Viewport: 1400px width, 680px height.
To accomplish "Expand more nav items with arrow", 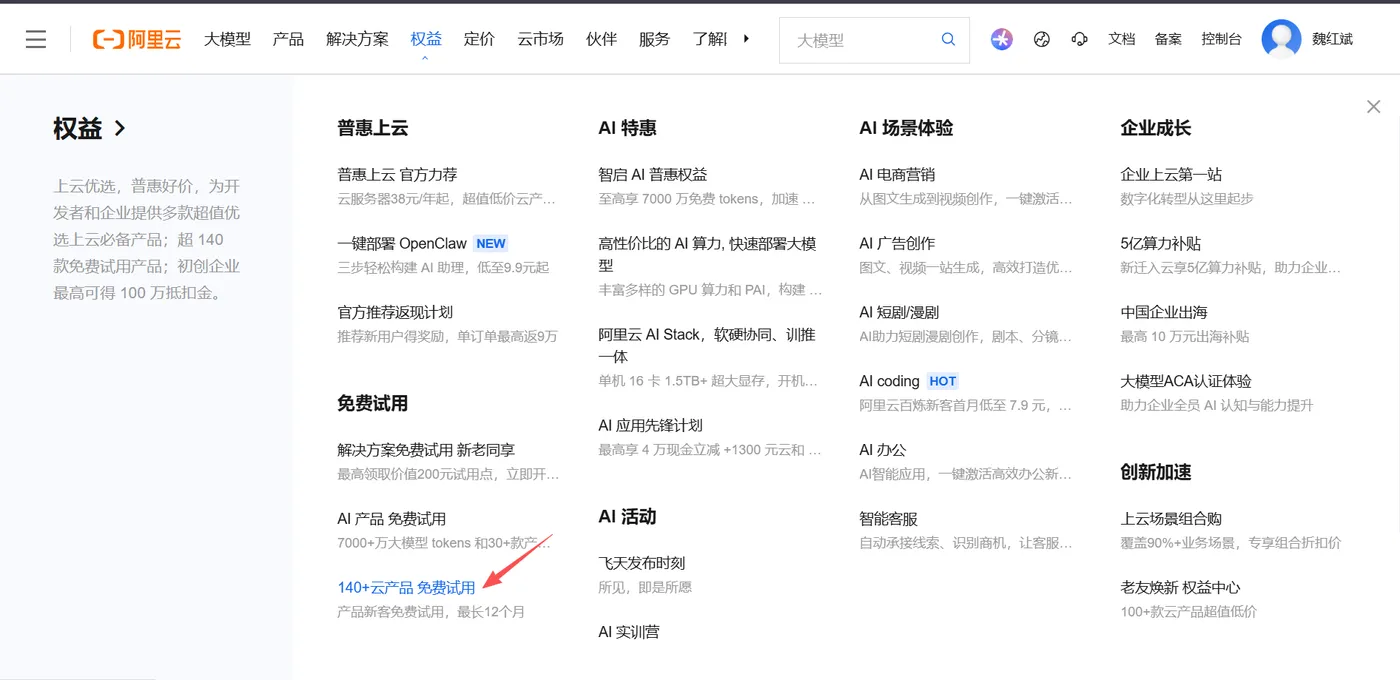I will coord(746,39).
